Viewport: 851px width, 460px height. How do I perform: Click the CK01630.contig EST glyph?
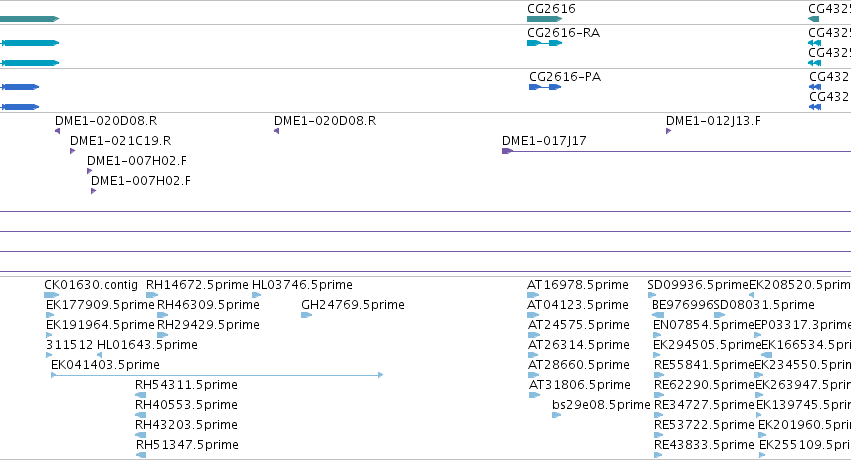pyautogui.click(x=52, y=295)
